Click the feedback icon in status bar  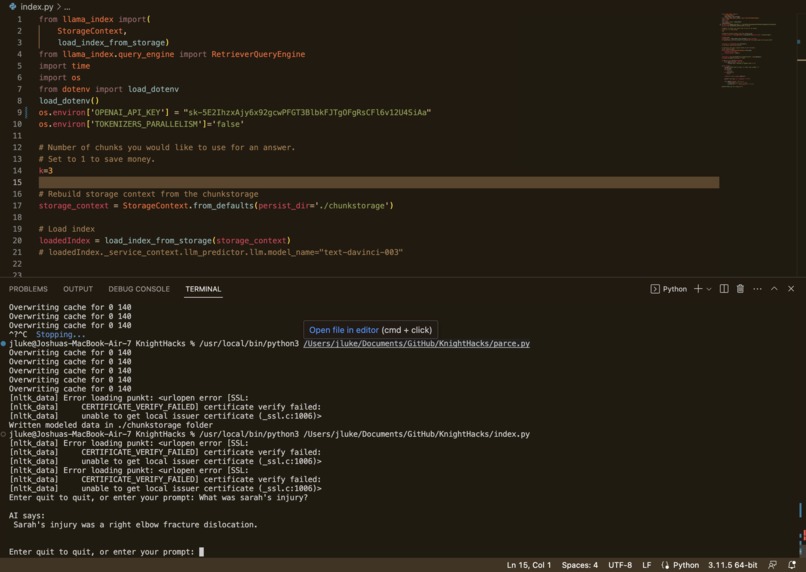click(x=772, y=565)
